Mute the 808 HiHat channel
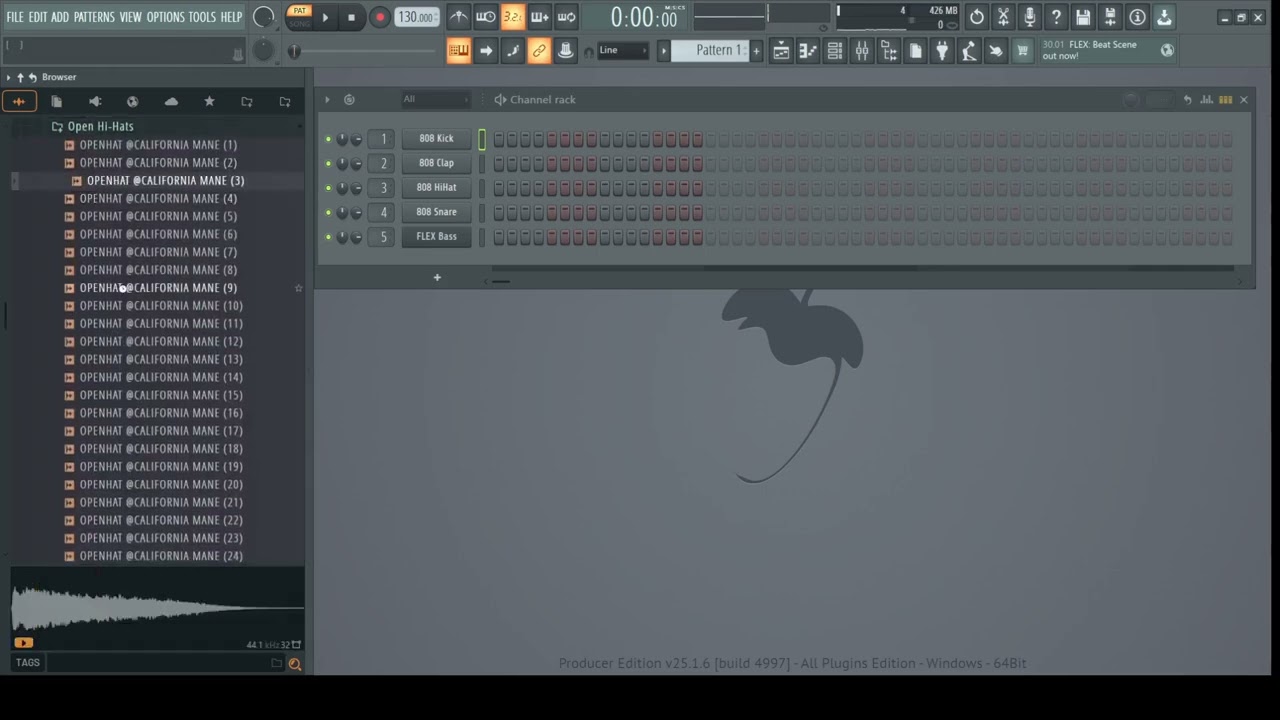This screenshot has width=1280, height=720. (328, 188)
